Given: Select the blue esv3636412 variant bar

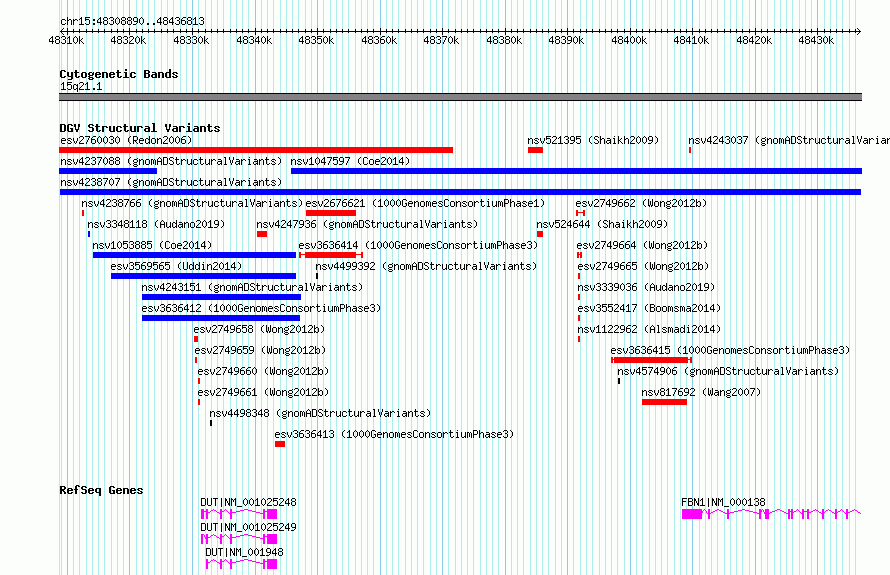Looking at the screenshot, I should pyautogui.click(x=221, y=318).
